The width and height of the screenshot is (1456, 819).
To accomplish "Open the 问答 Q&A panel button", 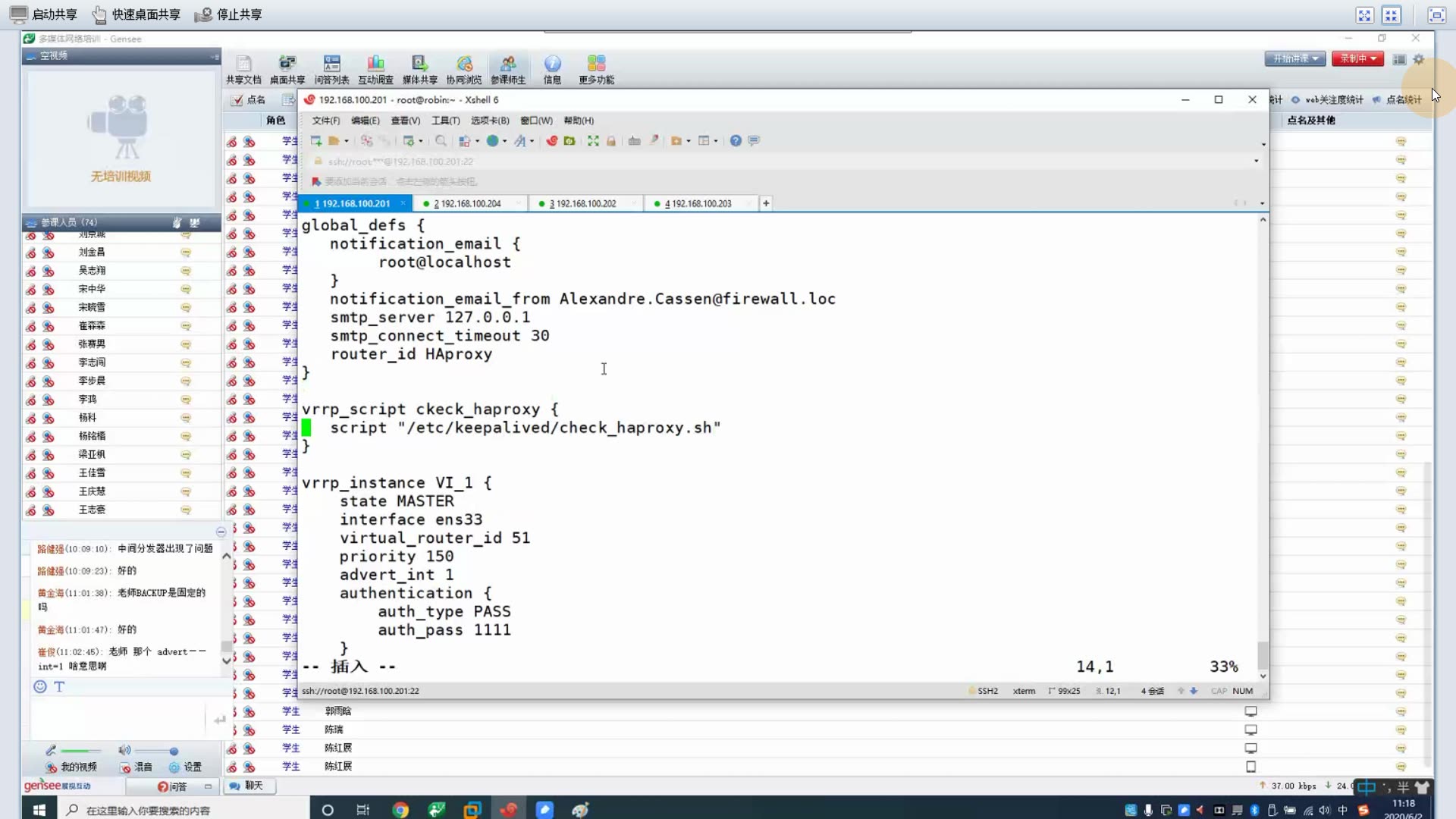I will click(172, 787).
